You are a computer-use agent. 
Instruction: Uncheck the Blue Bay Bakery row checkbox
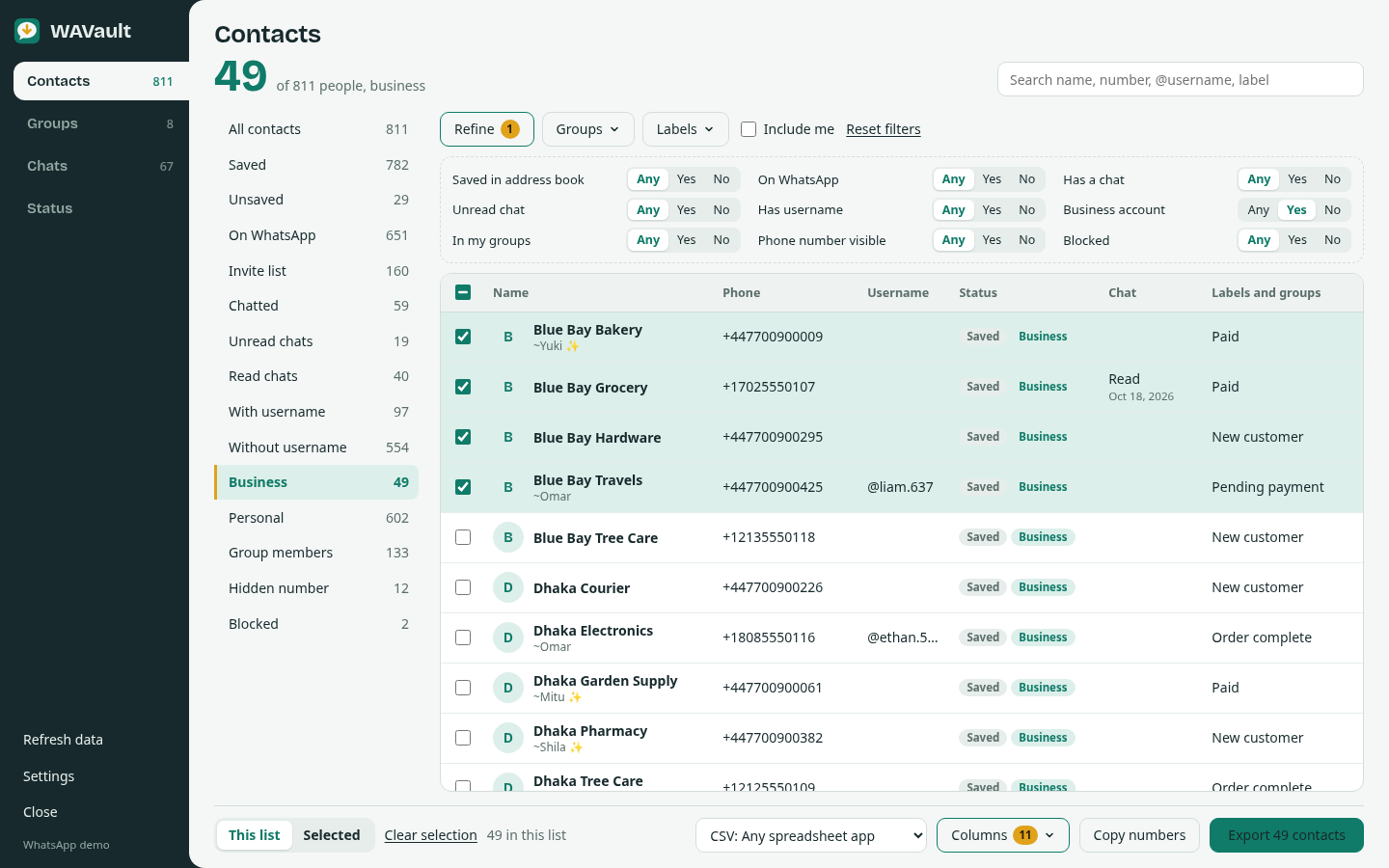tap(463, 337)
